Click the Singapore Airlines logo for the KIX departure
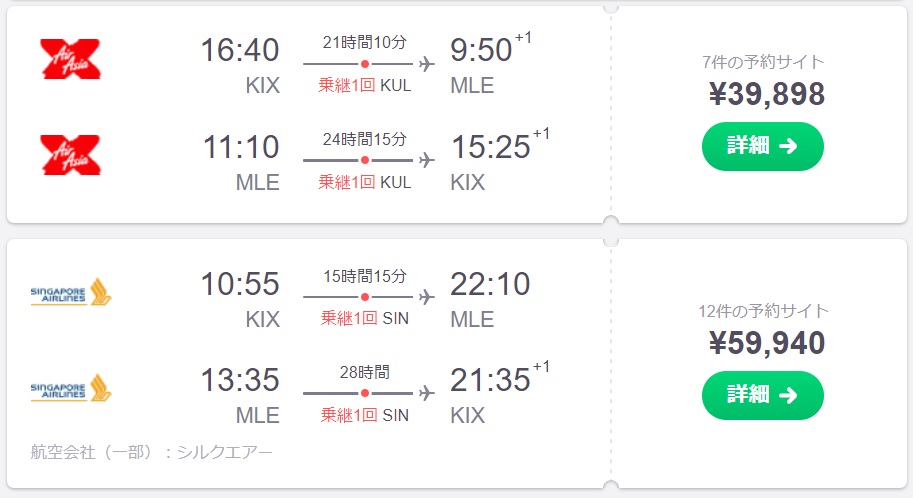Image resolution: width=913 pixels, height=498 pixels. pyautogui.click(x=70, y=292)
